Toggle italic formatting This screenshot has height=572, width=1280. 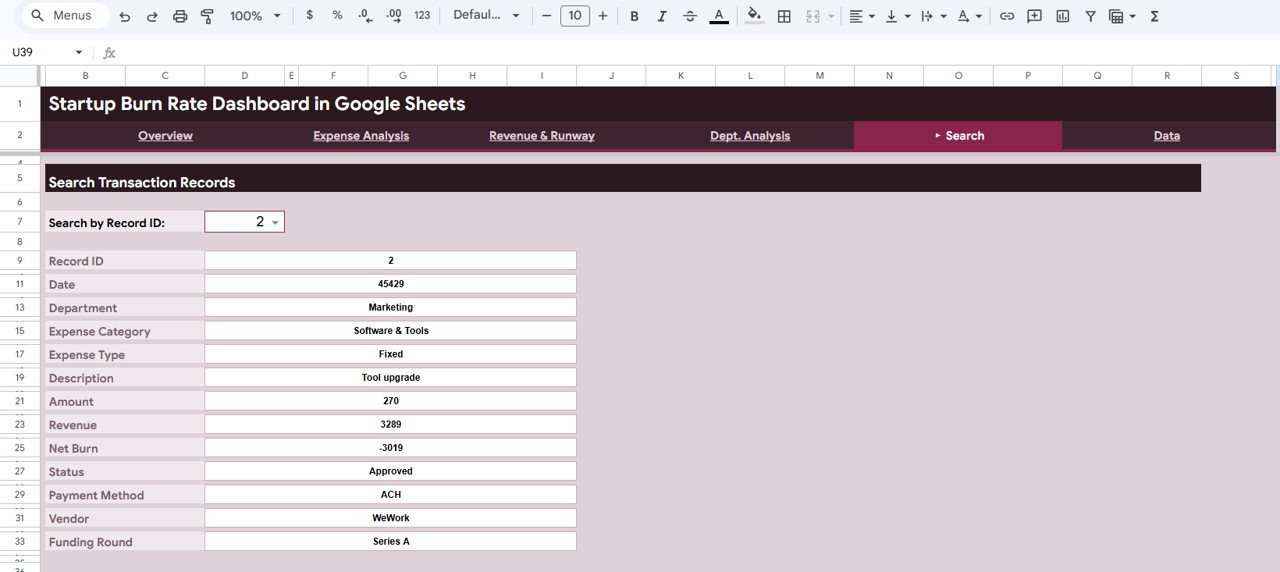[662, 16]
